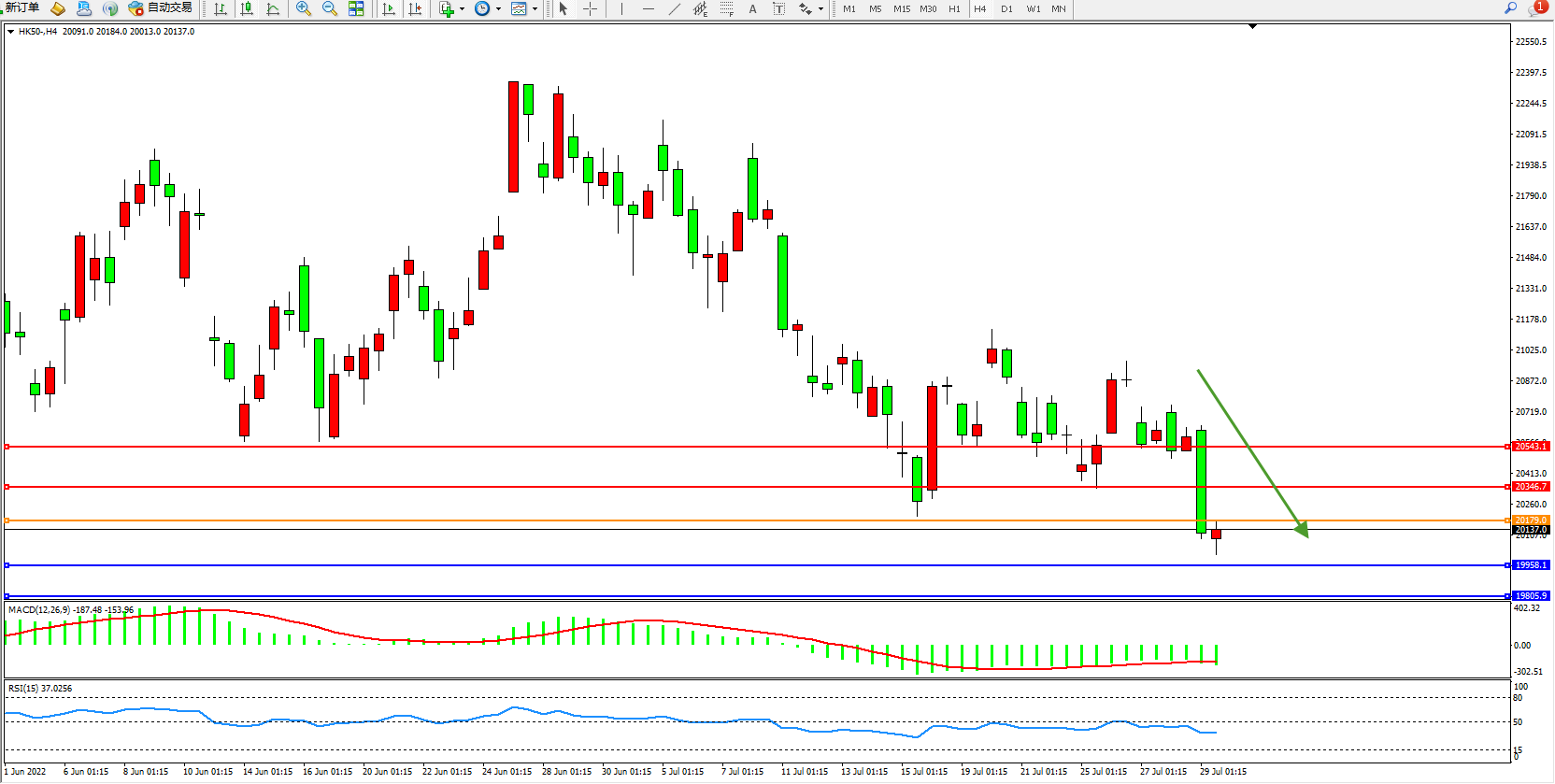Select the text label tool
The height and width of the screenshot is (784, 1555).
[752, 8]
